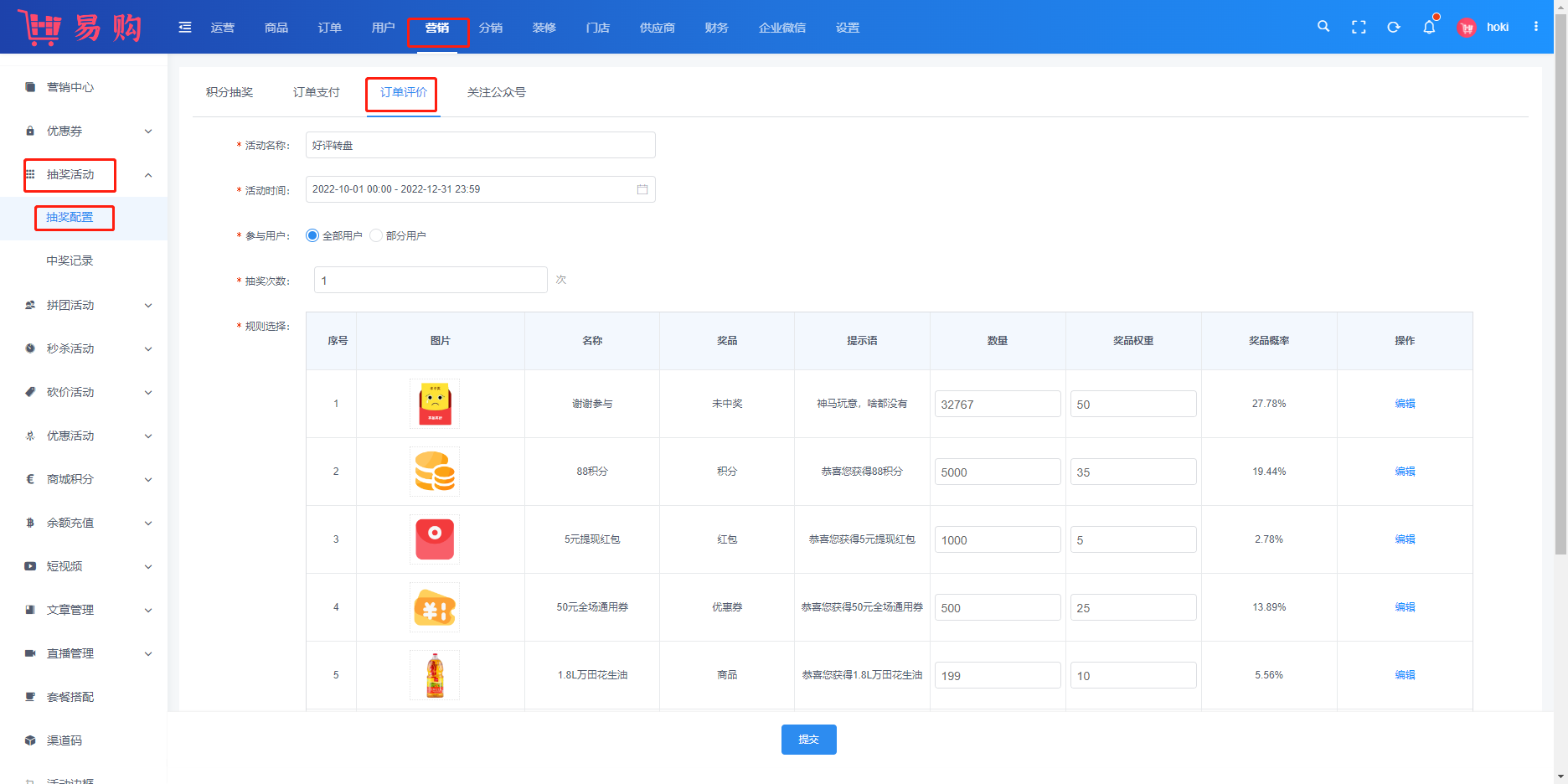Open the vertical three-dot more menu
This screenshot has width=1568, height=784.
tap(1536, 27)
